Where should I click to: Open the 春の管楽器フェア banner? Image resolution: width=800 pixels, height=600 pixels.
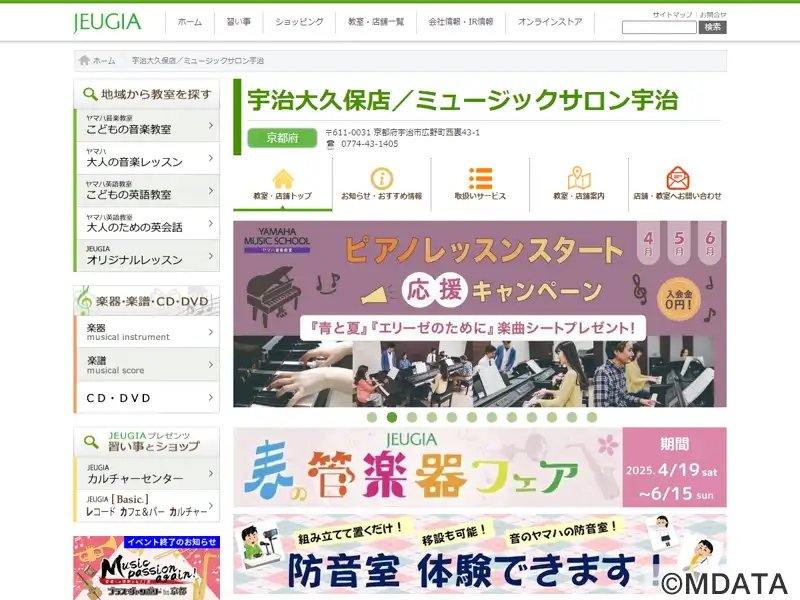[x=480, y=467]
